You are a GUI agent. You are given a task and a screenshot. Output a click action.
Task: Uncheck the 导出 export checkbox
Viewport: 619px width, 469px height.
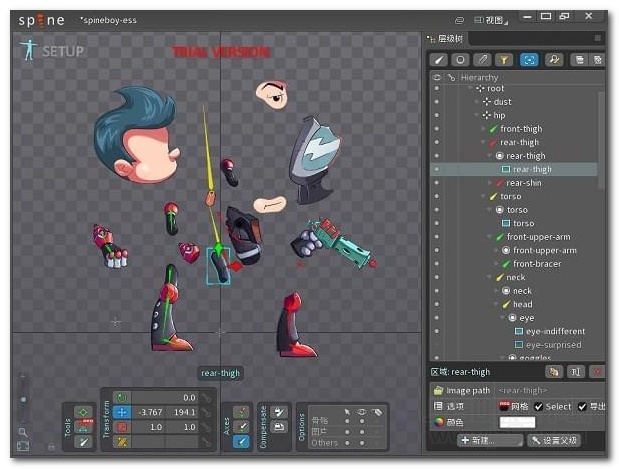582,406
